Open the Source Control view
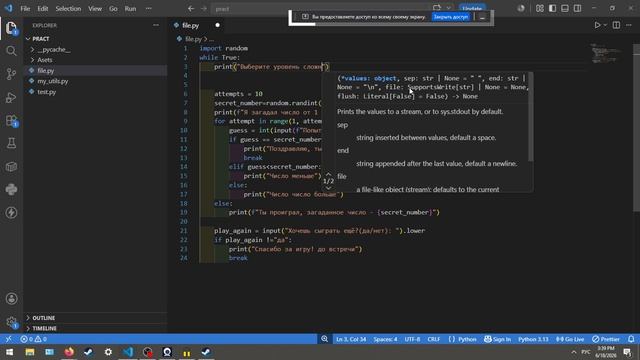This screenshot has height=360, width=640. pos(11,74)
